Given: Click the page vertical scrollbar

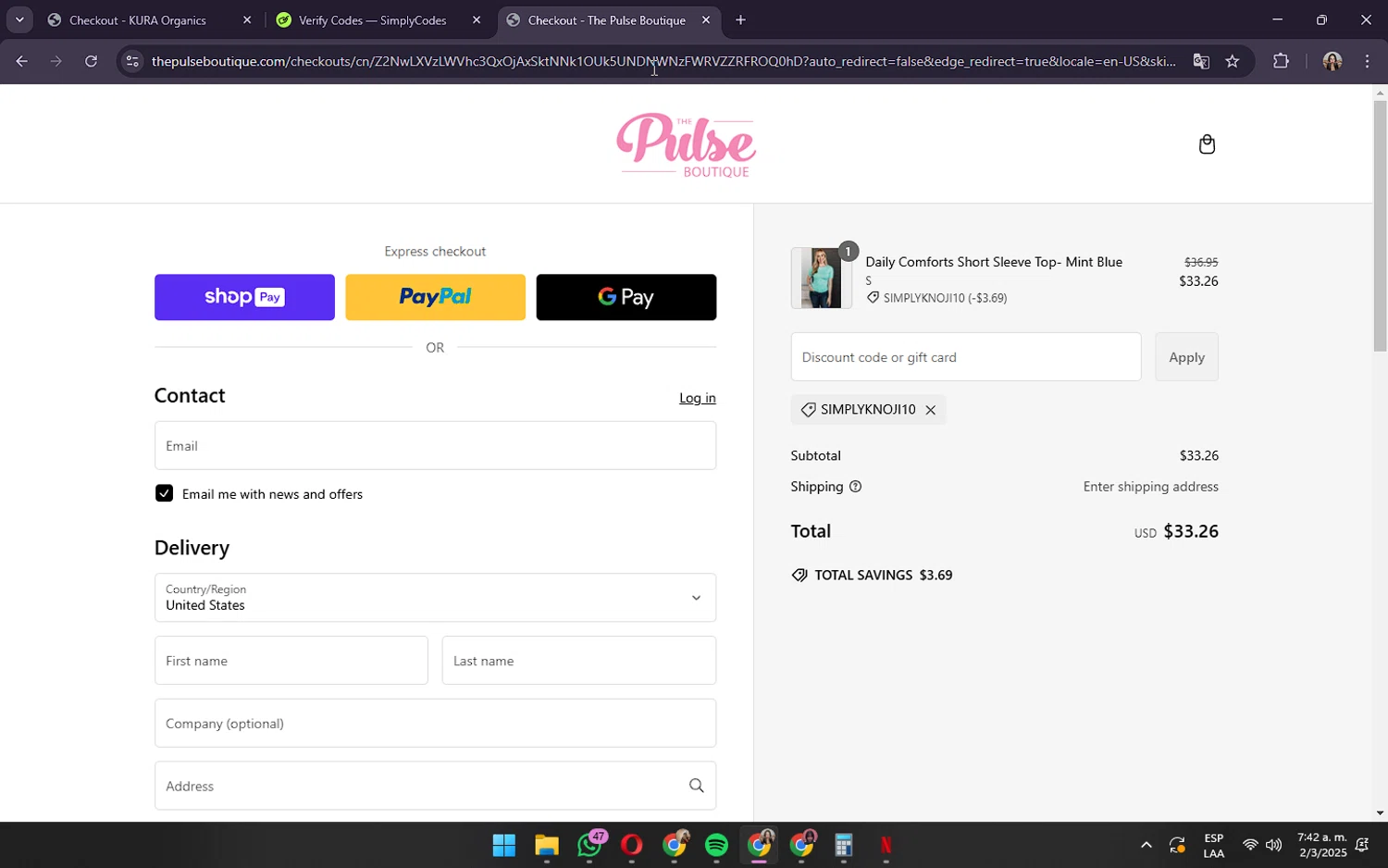Looking at the screenshot, I should click(x=1380, y=227).
